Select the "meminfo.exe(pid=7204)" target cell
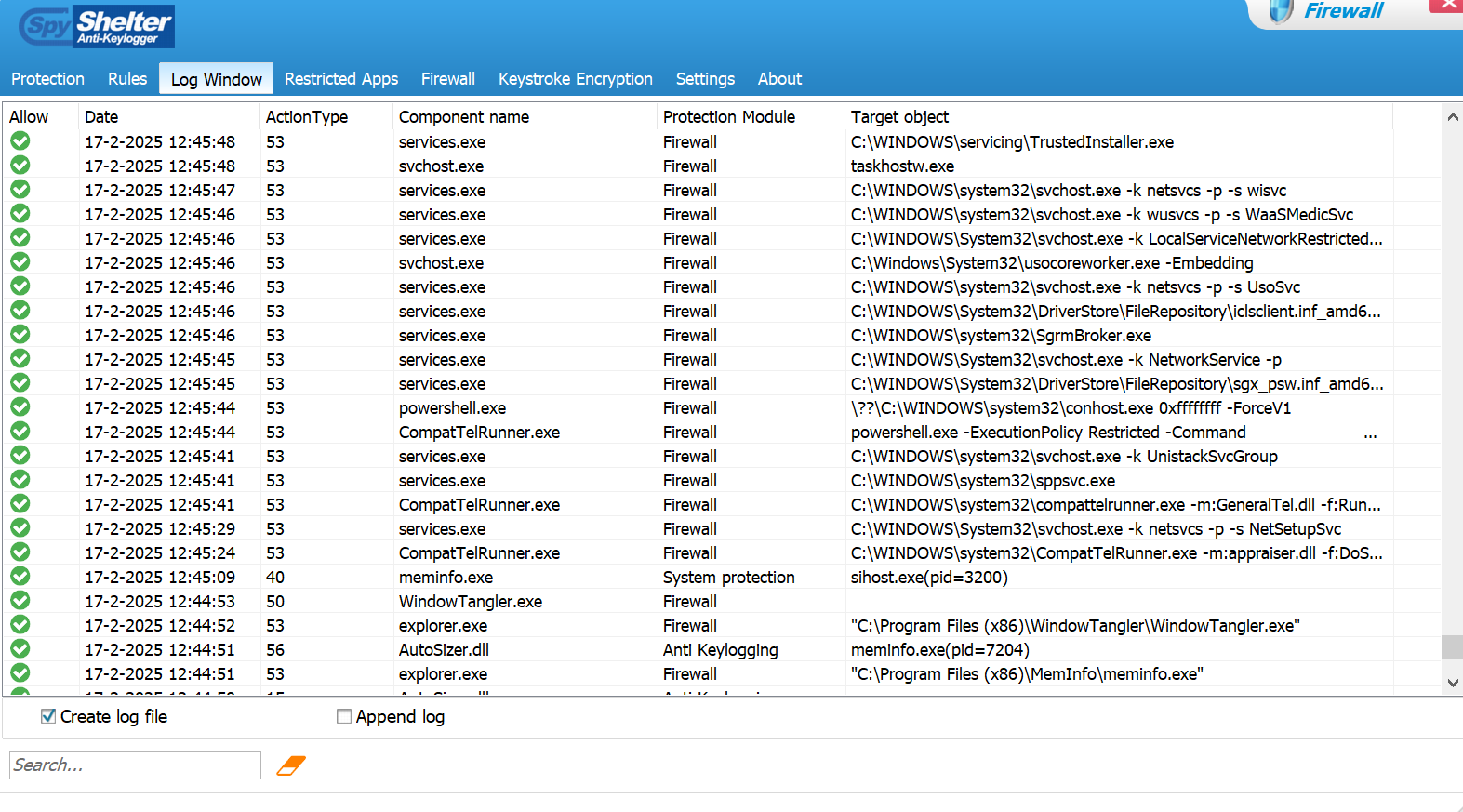The width and height of the screenshot is (1463, 812). 939,649
